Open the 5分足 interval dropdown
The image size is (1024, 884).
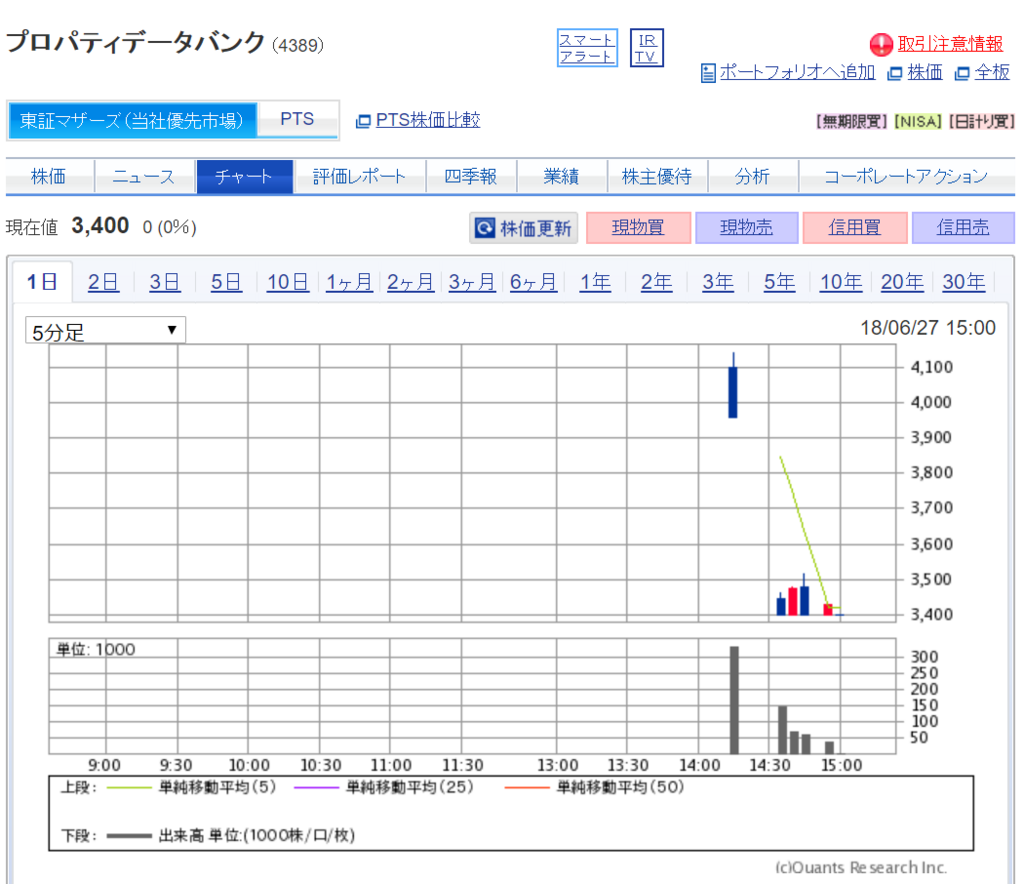click(x=105, y=330)
